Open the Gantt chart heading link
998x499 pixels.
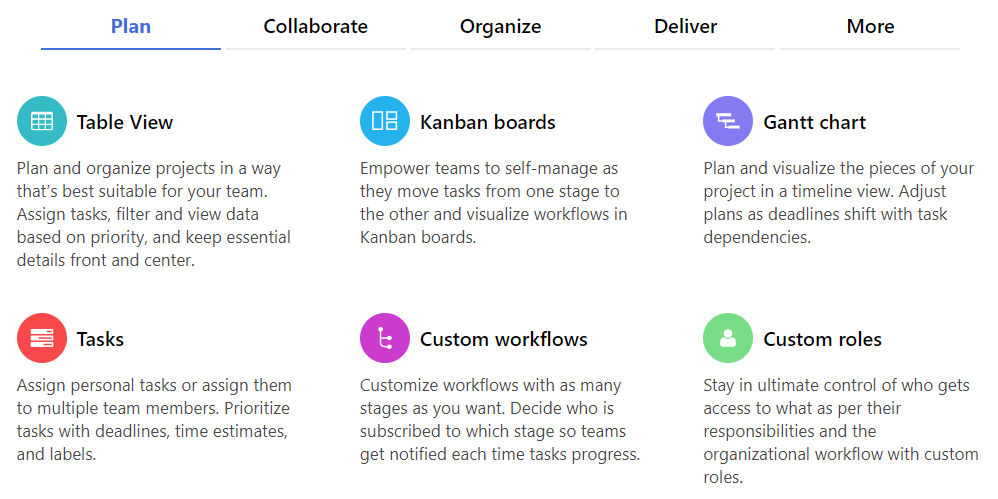(815, 122)
